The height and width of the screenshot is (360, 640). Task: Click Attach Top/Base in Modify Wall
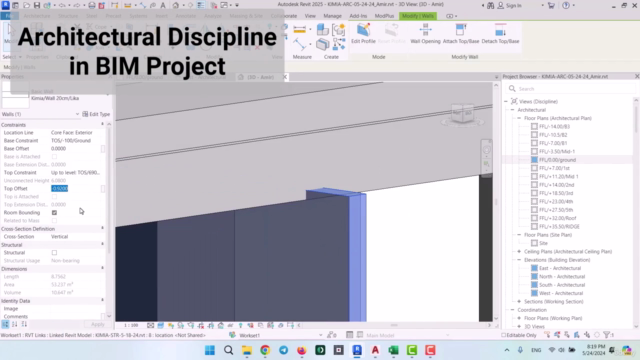coord(461,33)
